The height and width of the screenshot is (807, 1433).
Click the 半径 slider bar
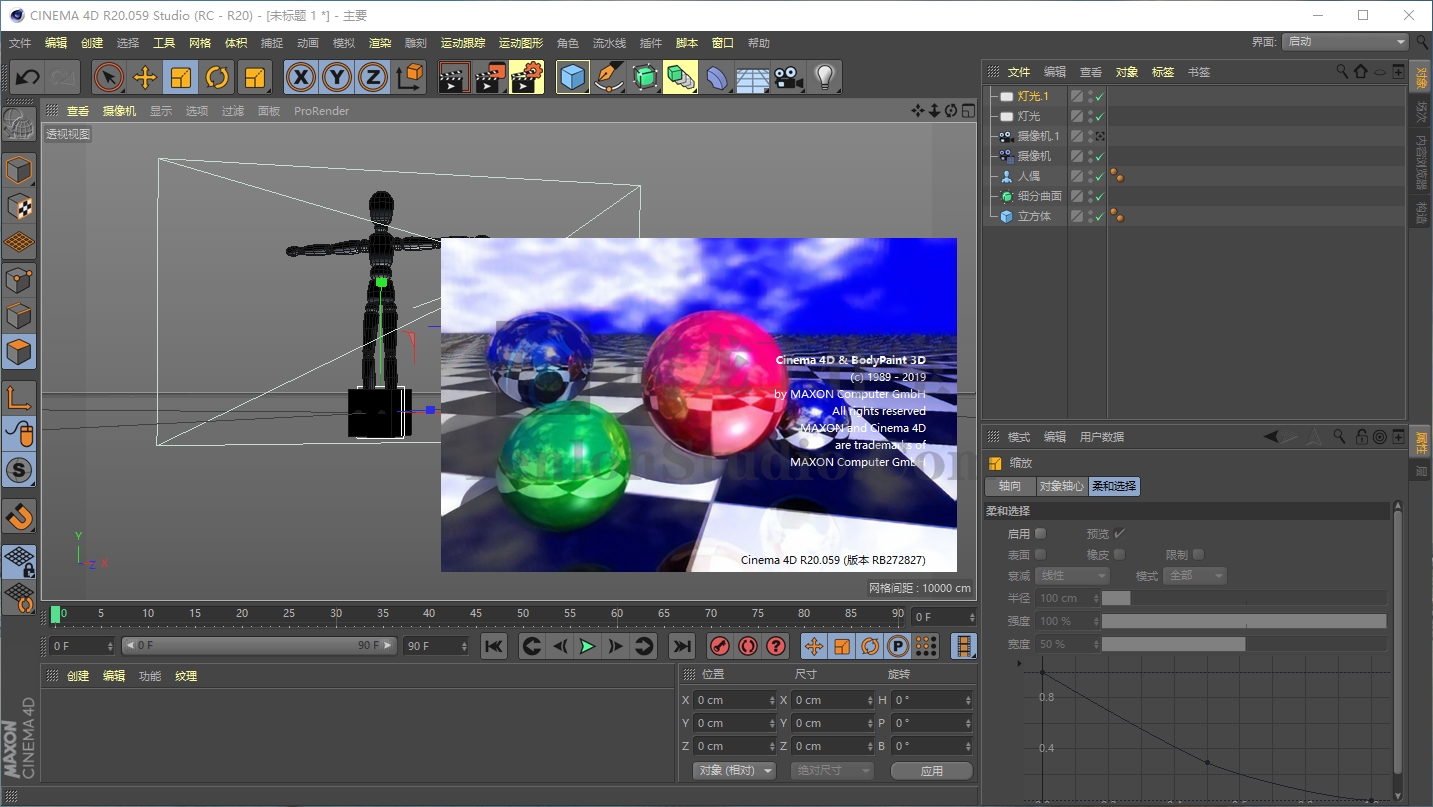pos(1244,598)
